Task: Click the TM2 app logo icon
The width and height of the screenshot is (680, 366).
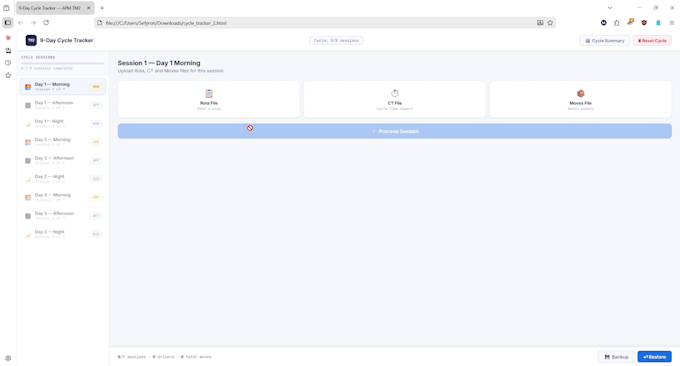Action: pos(31,40)
